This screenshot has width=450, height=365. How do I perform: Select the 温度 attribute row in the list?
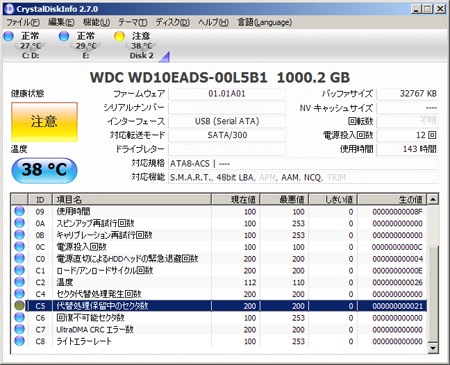coord(219,282)
